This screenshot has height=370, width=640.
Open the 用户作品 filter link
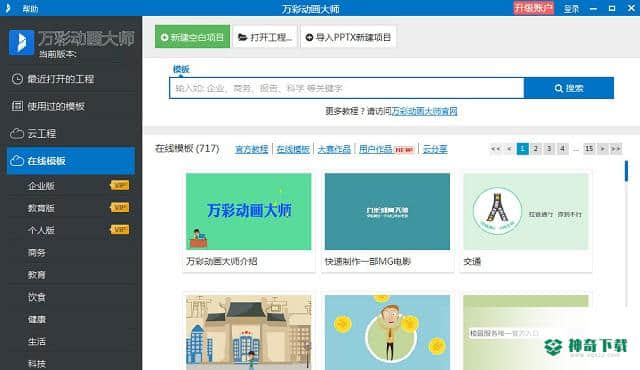[x=376, y=149]
